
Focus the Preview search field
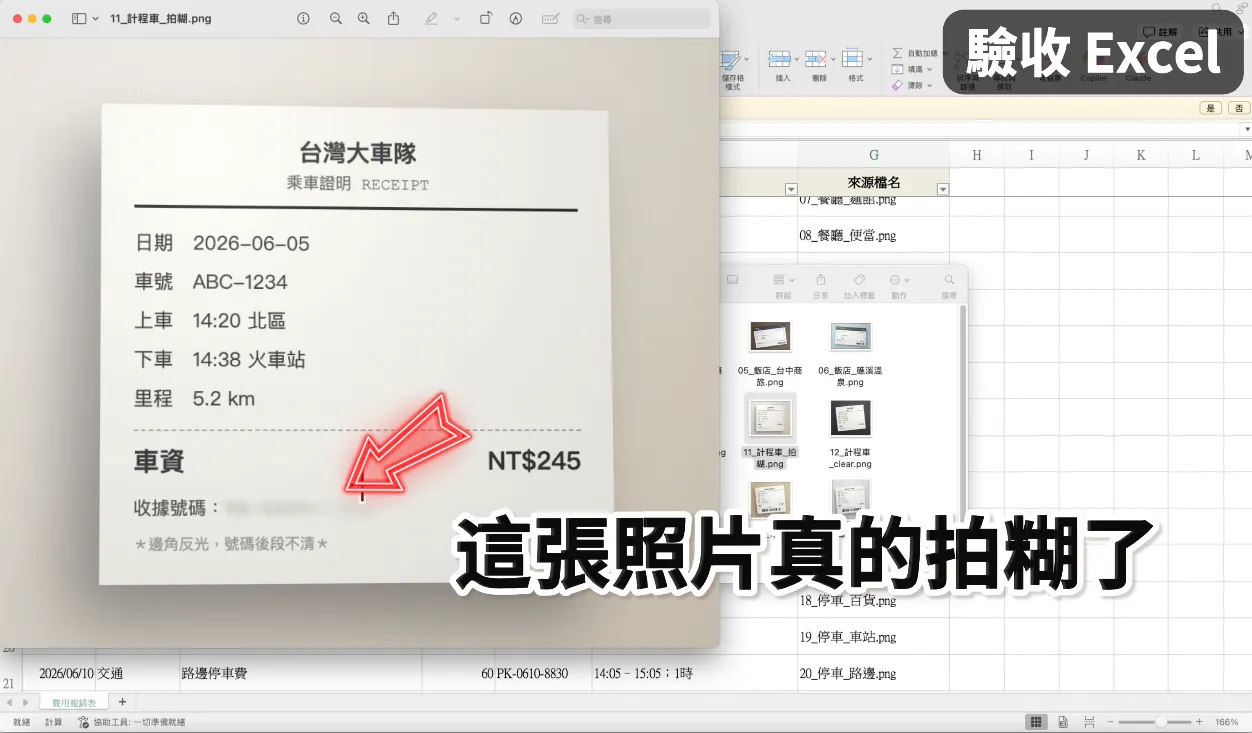[x=641, y=19]
